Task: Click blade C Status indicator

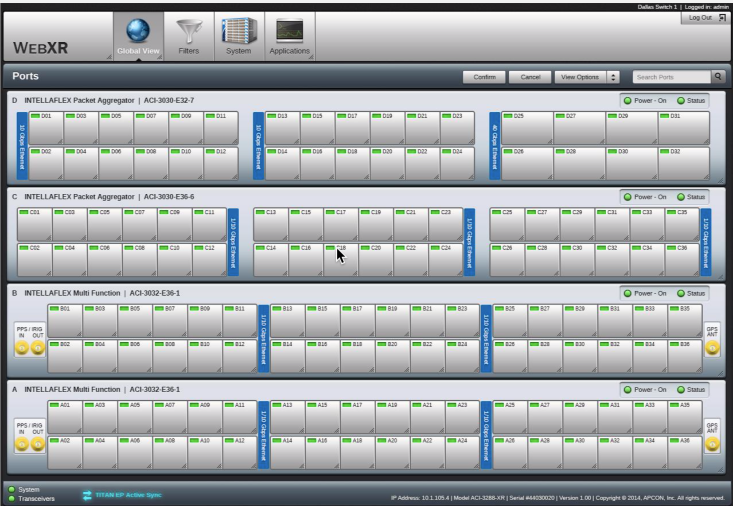Action: (681, 197)
